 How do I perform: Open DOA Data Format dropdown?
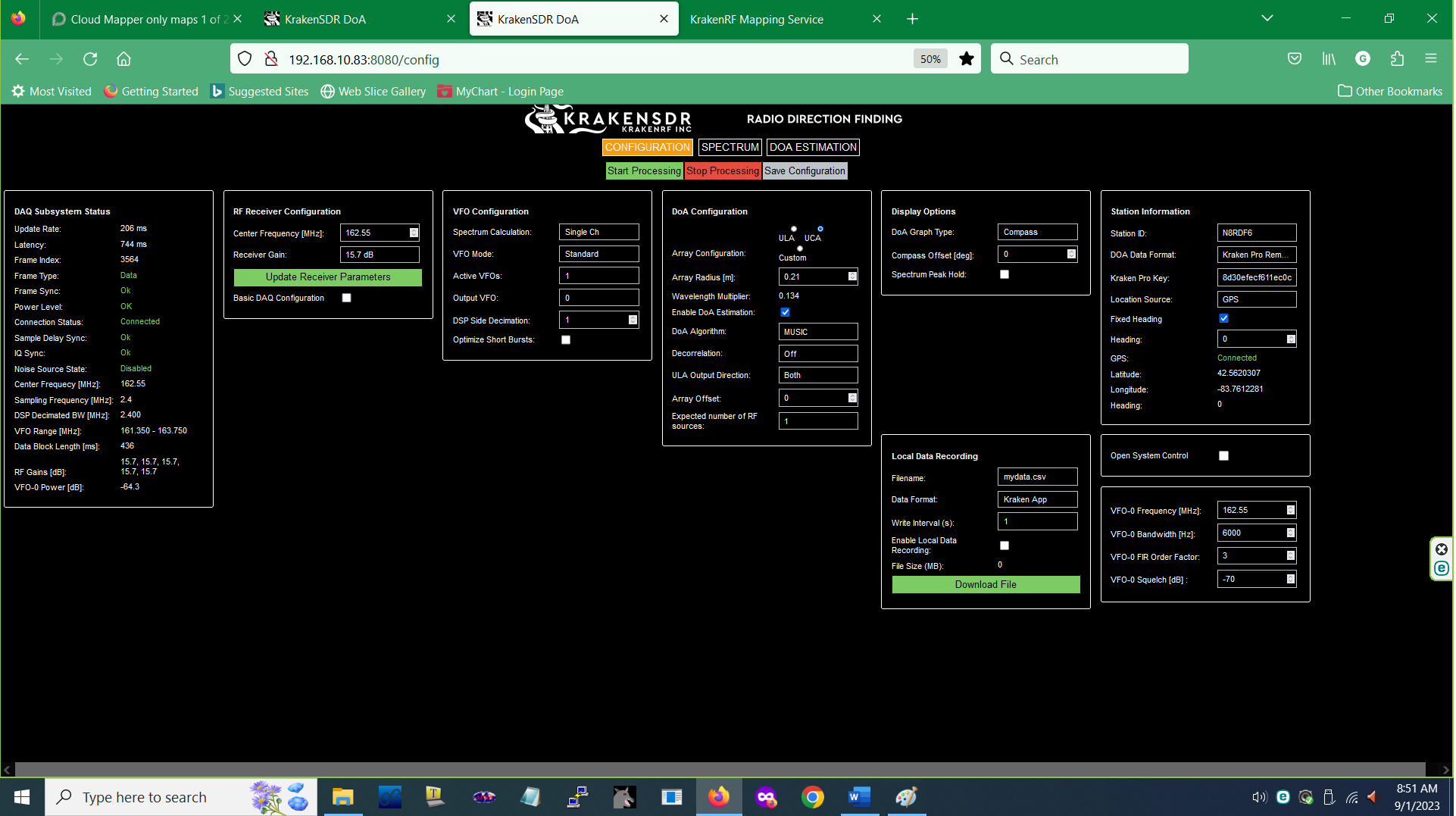(x=1257, y=255)
